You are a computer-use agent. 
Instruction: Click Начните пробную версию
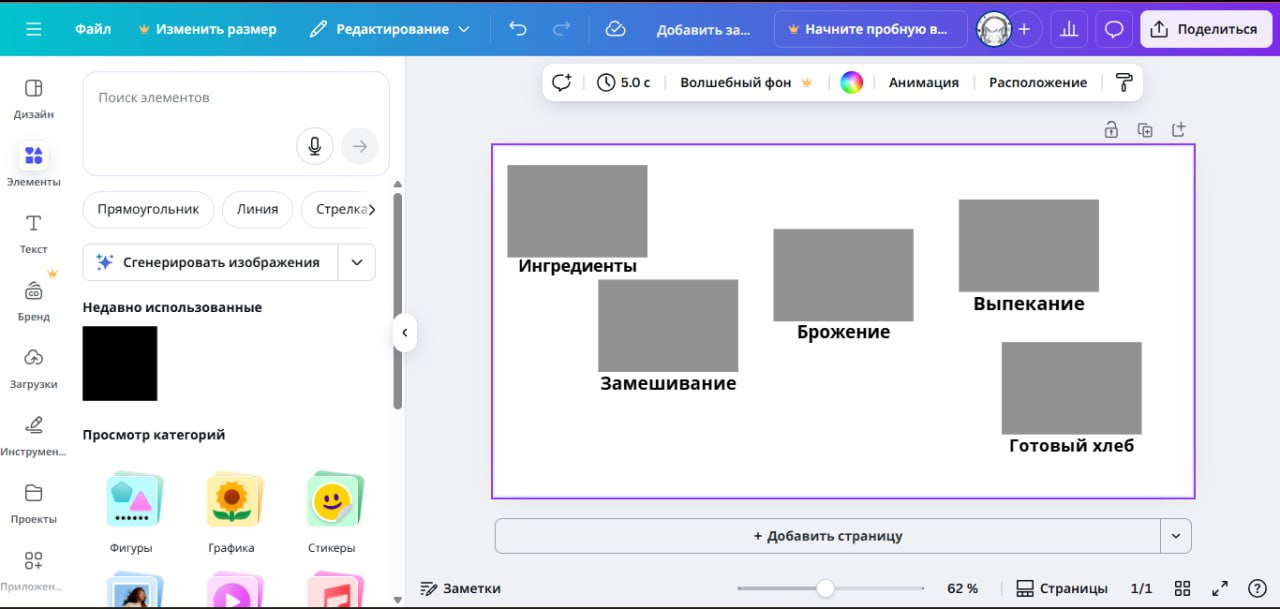pyautogui.click(x=869, y=28)
